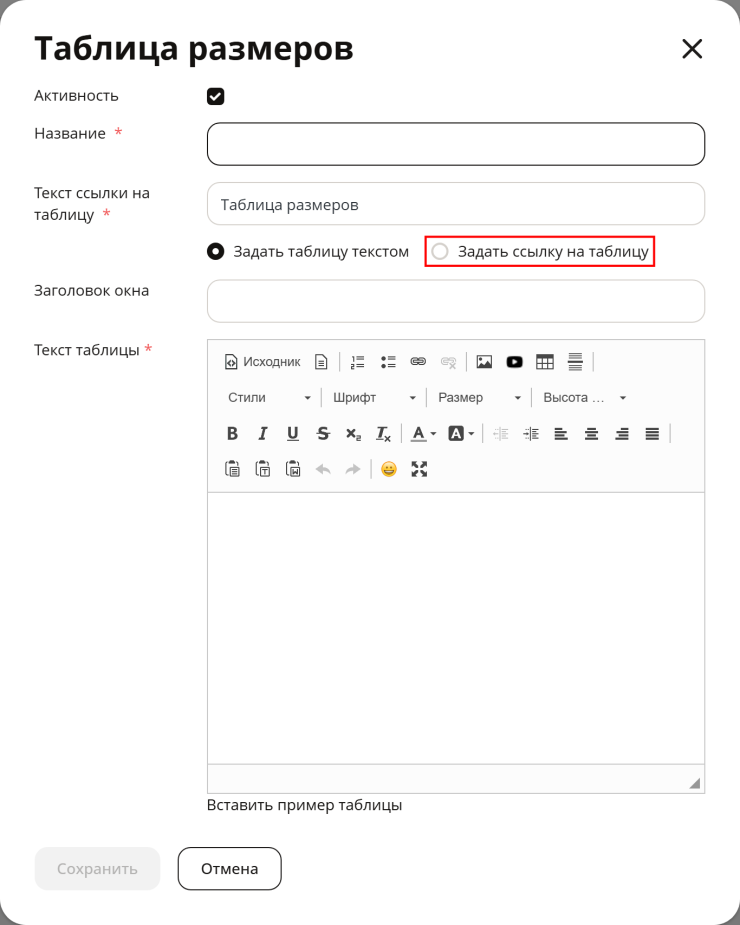Image resolution: width=740 pixels, height=925 pixels.
Task: Click the Название input field
Action: click(x=456, y=144)
